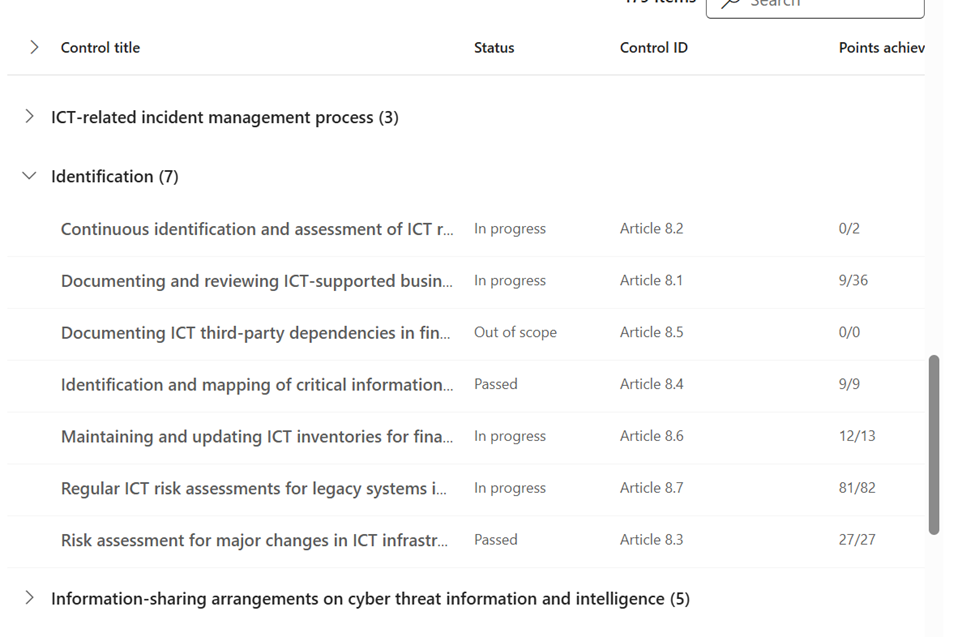
Task: Sort by Status column header
Action: pyautogui.click(x=494, y=47)
